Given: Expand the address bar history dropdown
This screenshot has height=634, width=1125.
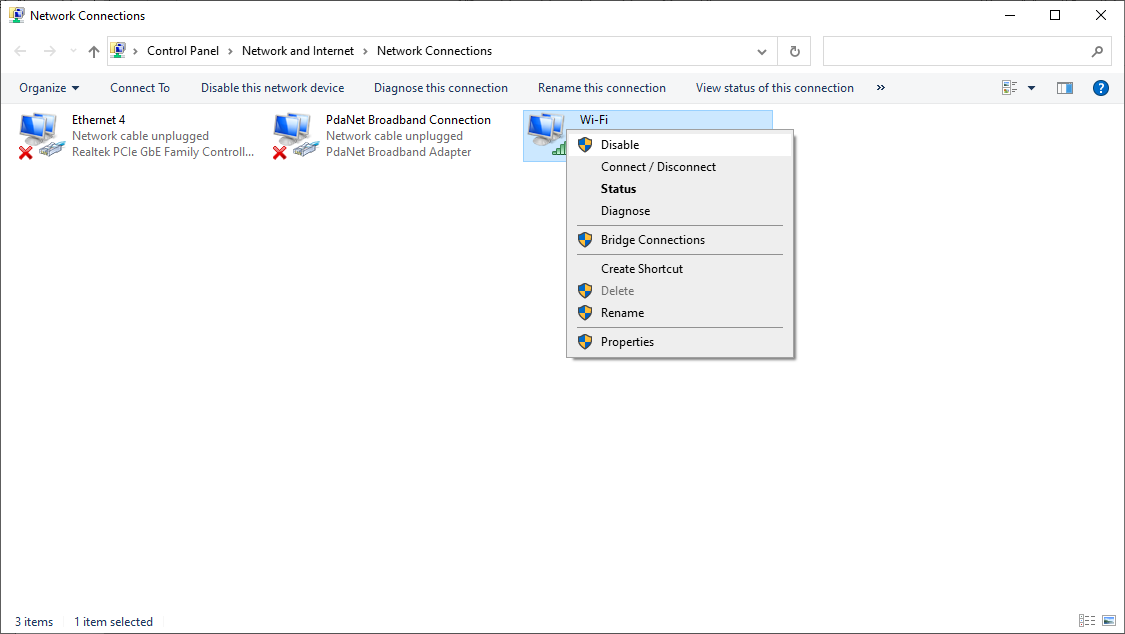Looking at the screenshot, I should click(762, 51).
